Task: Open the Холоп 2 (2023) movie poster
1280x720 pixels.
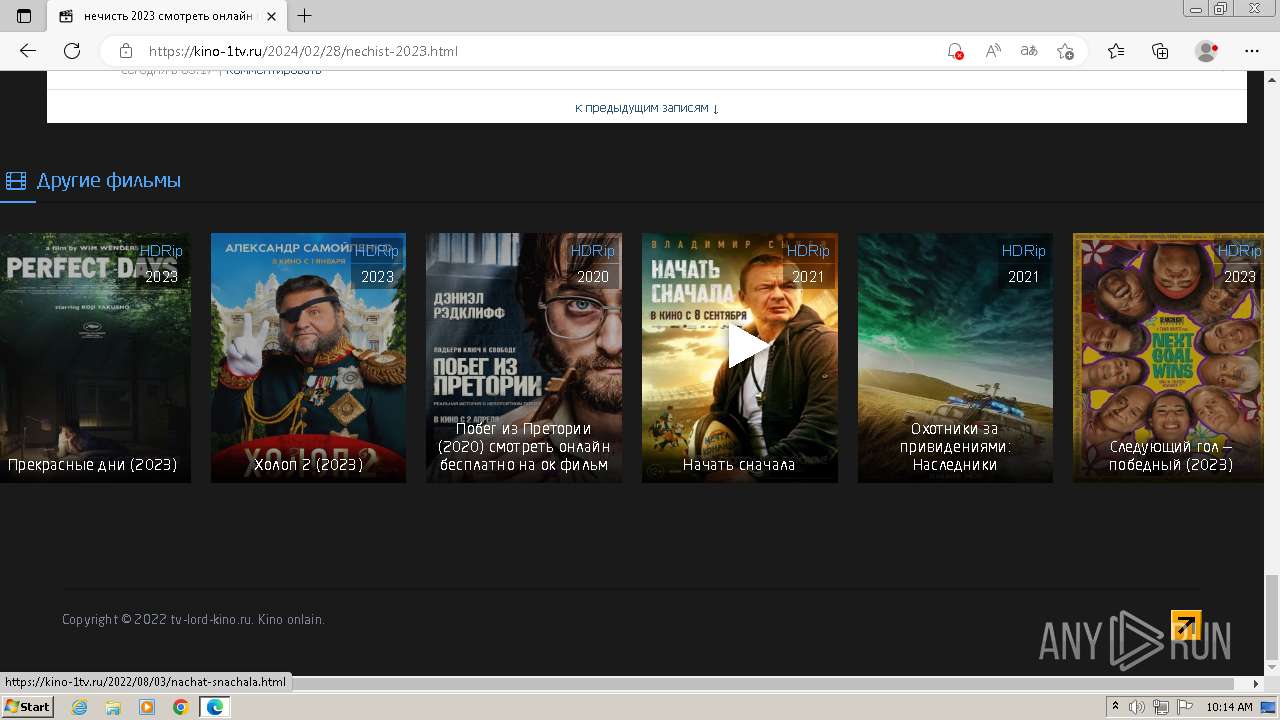Action: [x=308, y=358]
